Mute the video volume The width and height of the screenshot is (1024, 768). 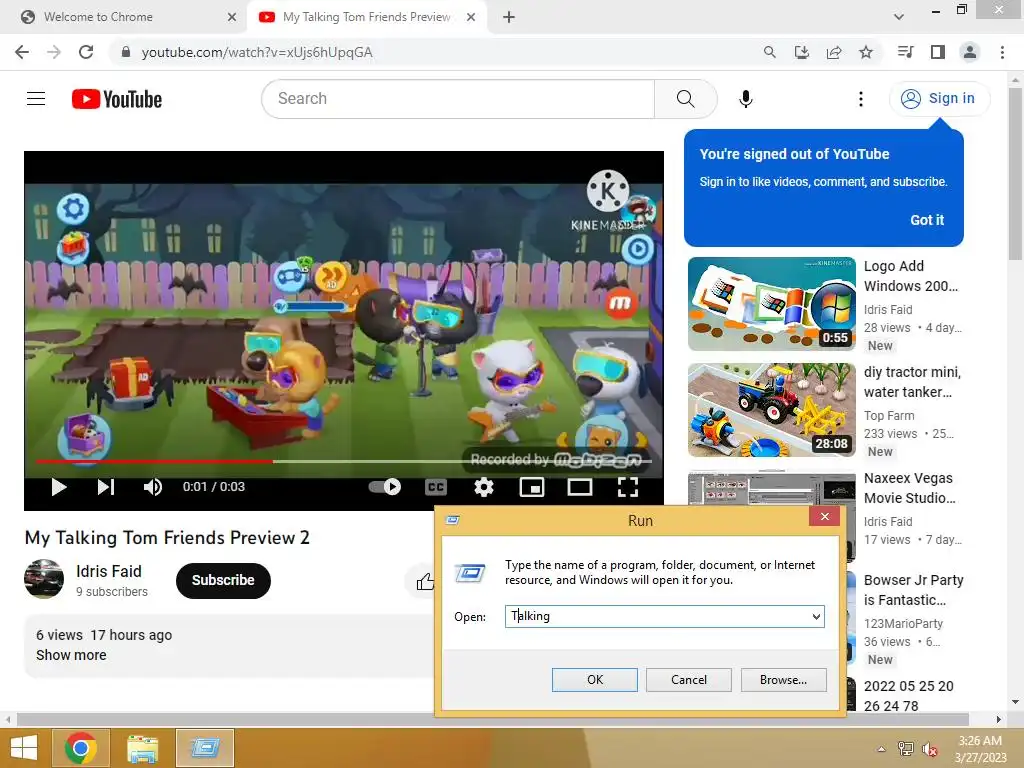coord(152,487)
